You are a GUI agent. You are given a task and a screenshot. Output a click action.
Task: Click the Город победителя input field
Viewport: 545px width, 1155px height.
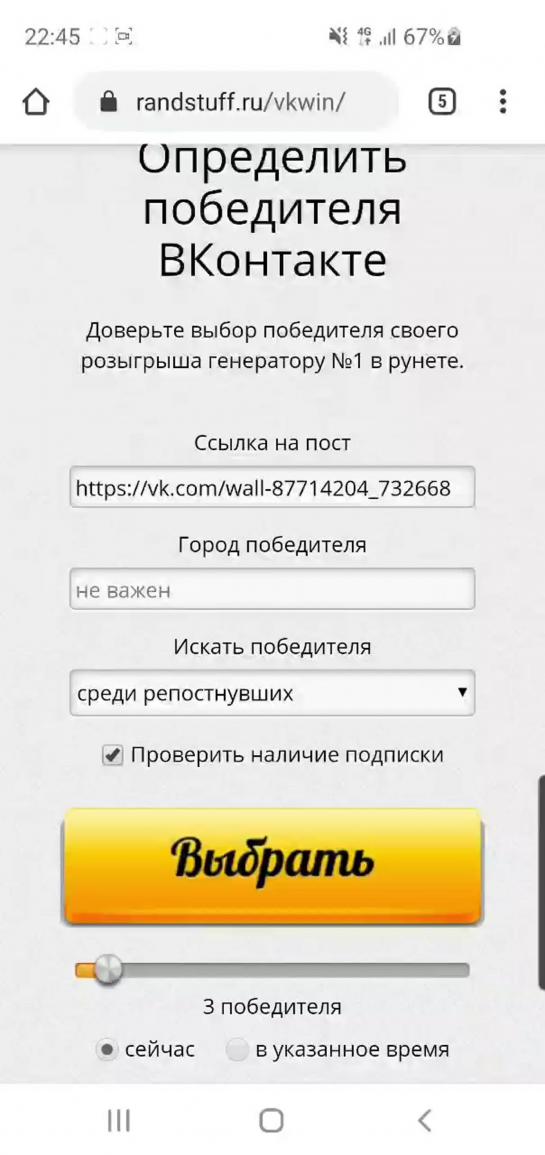272,589
